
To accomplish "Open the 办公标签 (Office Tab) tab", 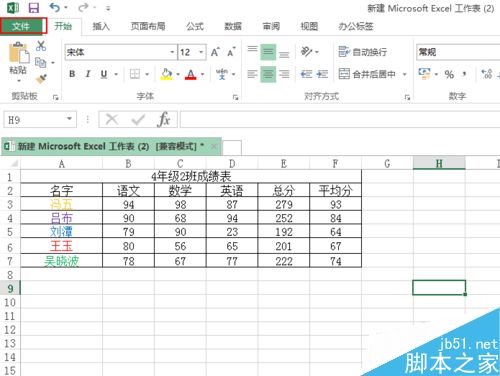I will pos(356,26).
